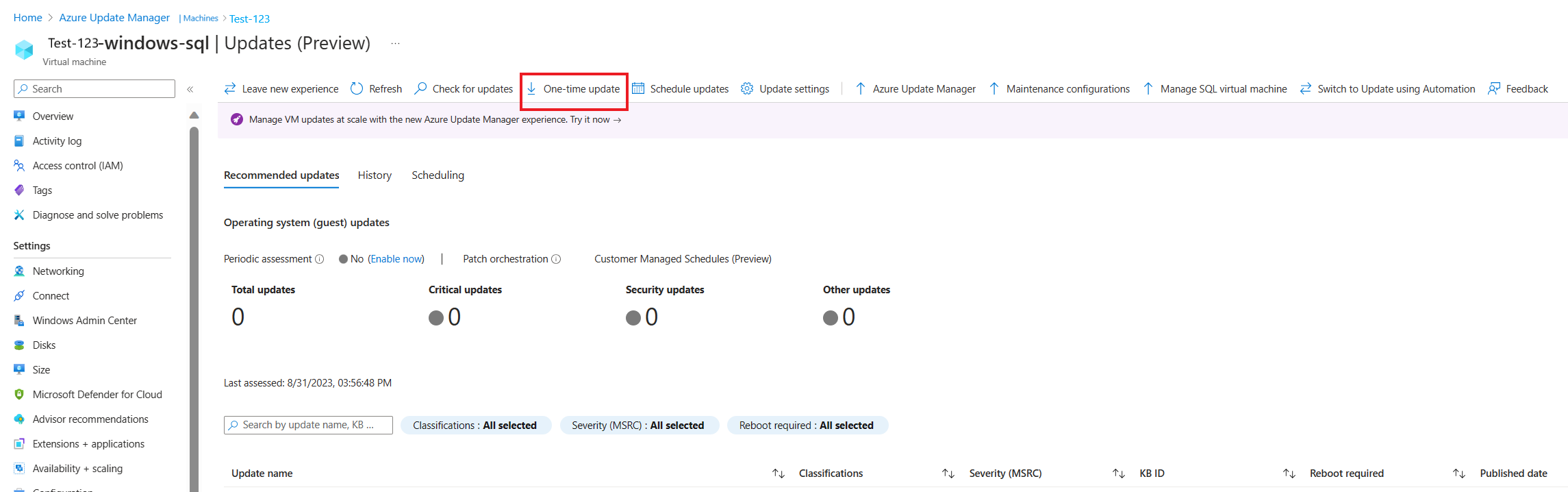
Task: Click the Check for updates magnifier icon
Action: [420, 88]
